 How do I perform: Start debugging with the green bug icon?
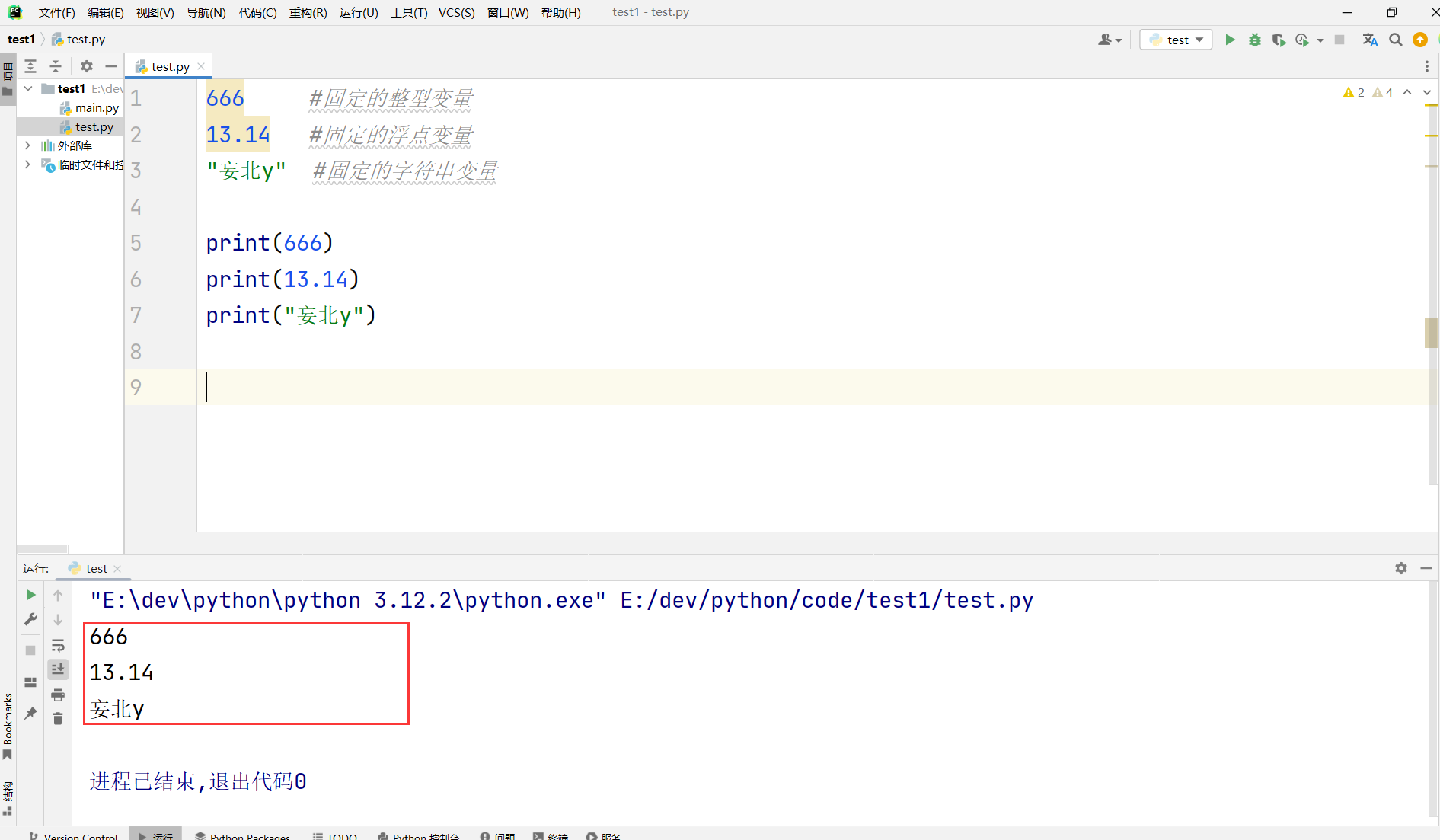[1255, 40]
